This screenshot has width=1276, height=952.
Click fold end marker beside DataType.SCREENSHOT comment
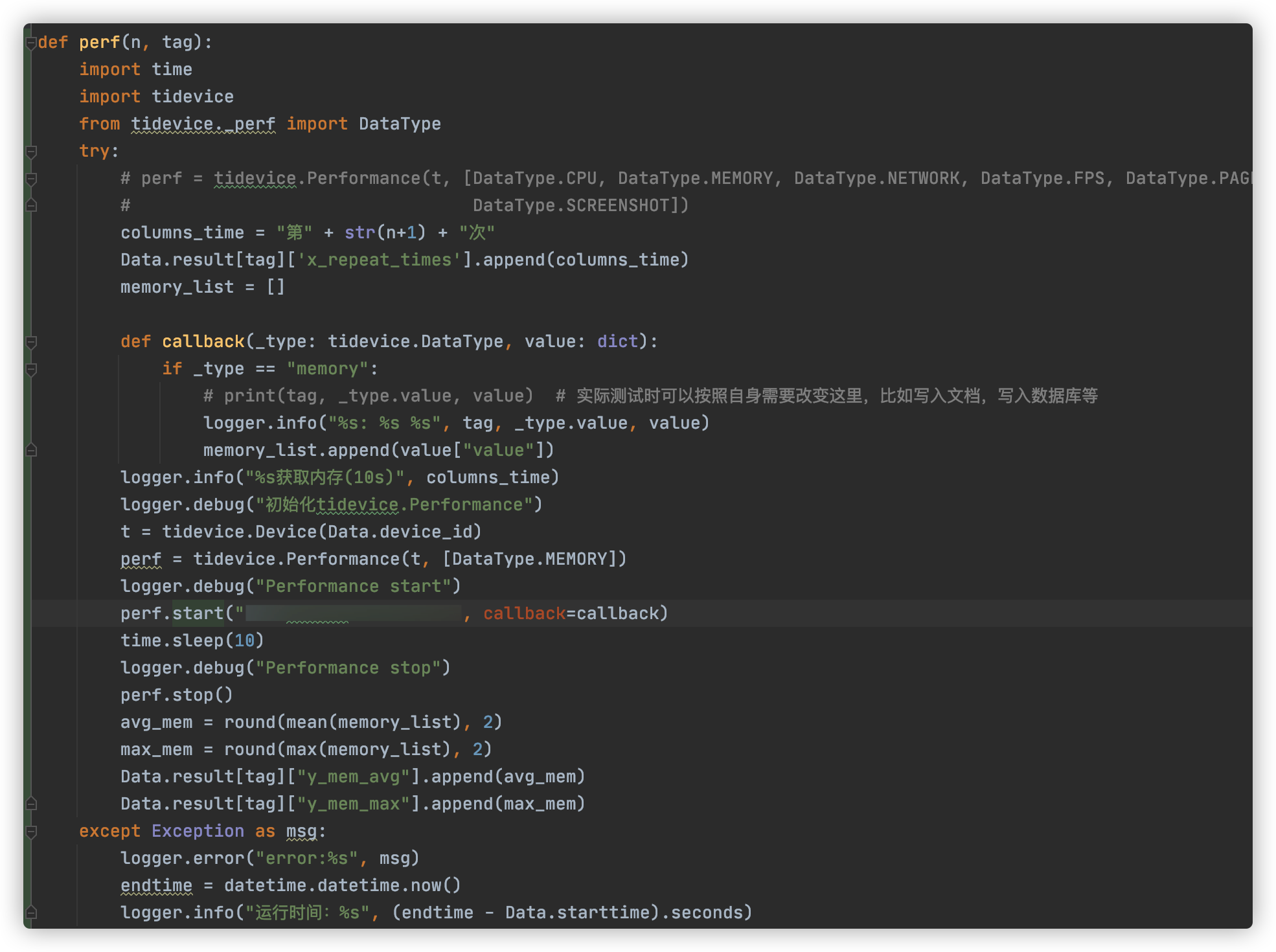click(31, 206)
